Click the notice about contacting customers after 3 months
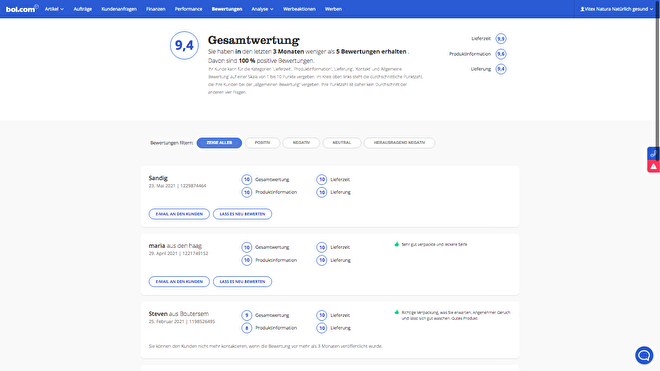Image resolution: width=660 pixels, height=371 pixels. coord(266,346)
